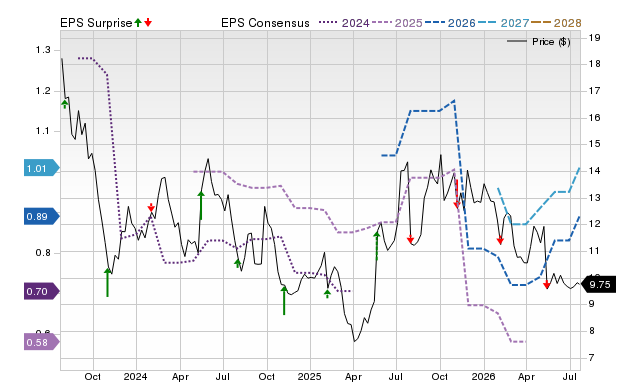Image resolution: width=640 pixels, height=382 pixels.
Task: Click the Oct label just before 2025
Action: 267,376
